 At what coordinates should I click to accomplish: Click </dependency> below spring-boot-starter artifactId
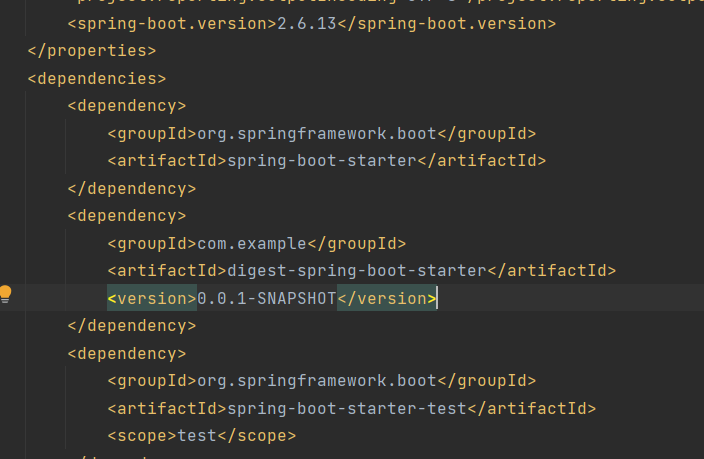click(132, 189)
